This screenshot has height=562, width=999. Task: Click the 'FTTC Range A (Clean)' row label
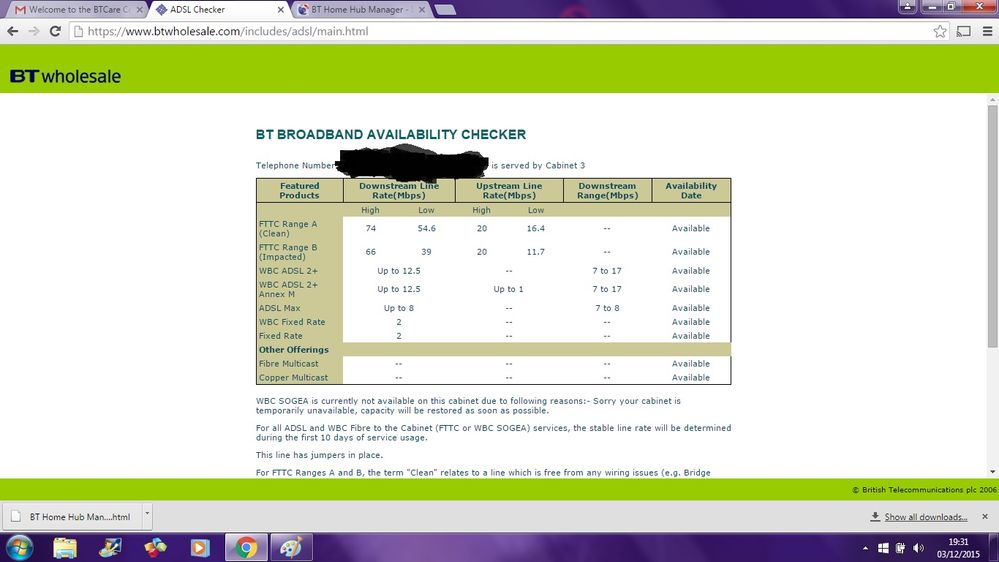pyautogui.click(x=287, y=229)
